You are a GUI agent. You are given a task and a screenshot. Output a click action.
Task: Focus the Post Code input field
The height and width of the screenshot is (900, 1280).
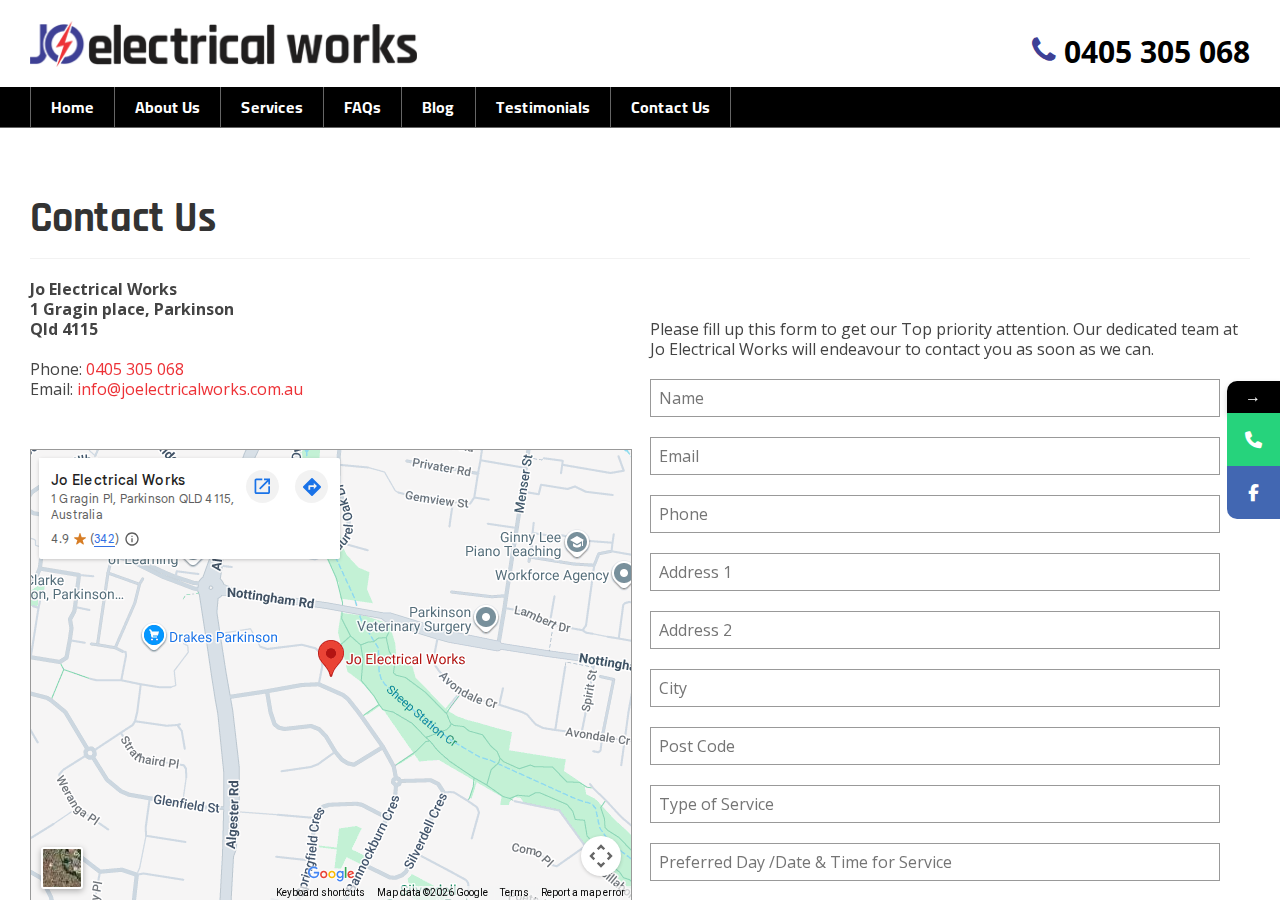tap(935, 746)
